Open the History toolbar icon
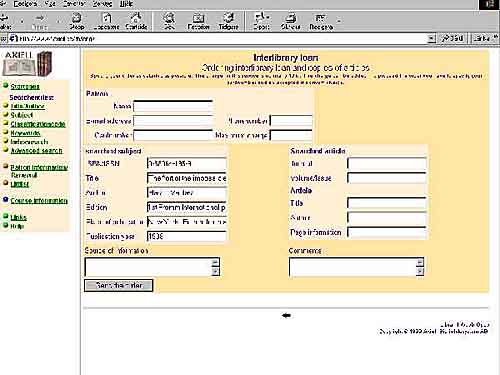 coord(228,18)
